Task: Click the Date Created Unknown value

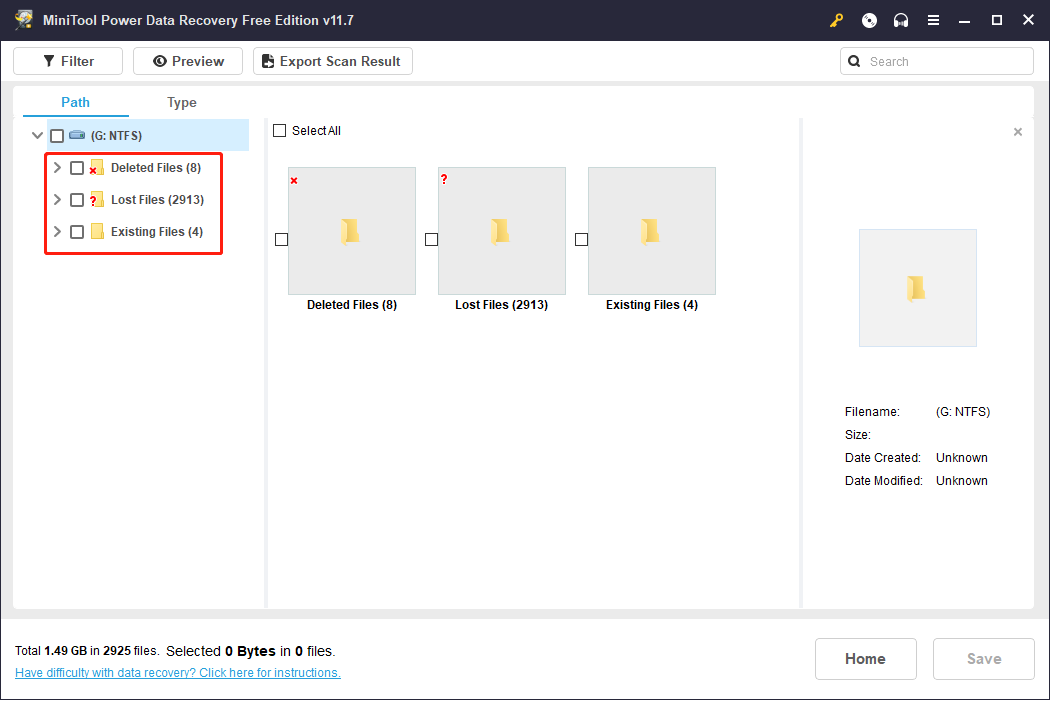Action: [x=962, y=458]
